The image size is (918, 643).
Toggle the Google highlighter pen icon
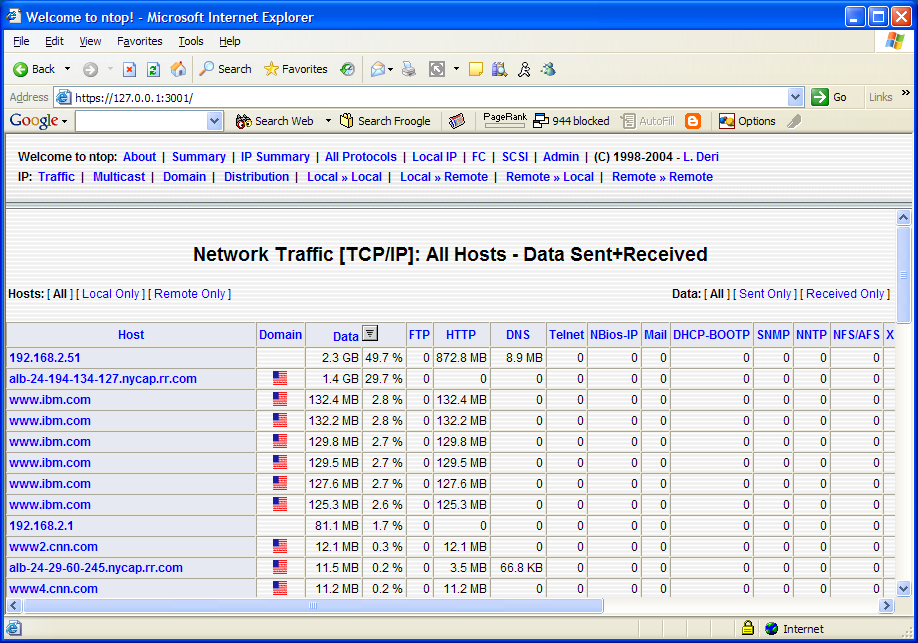tap(795, 120)
